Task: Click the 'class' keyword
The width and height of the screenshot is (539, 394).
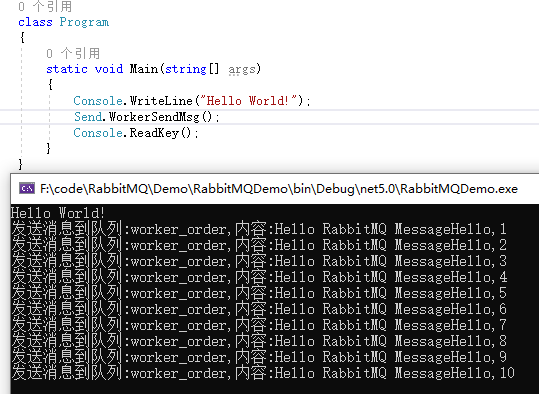Action: [35, 22]
